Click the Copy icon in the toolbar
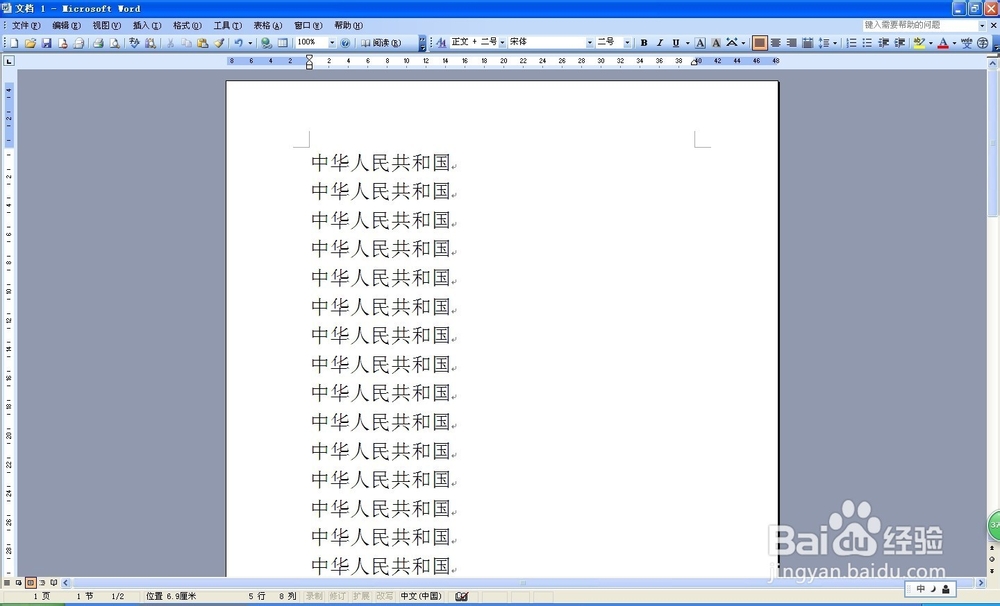Viewport: 1000px width, 606px height. click(186, 43)
